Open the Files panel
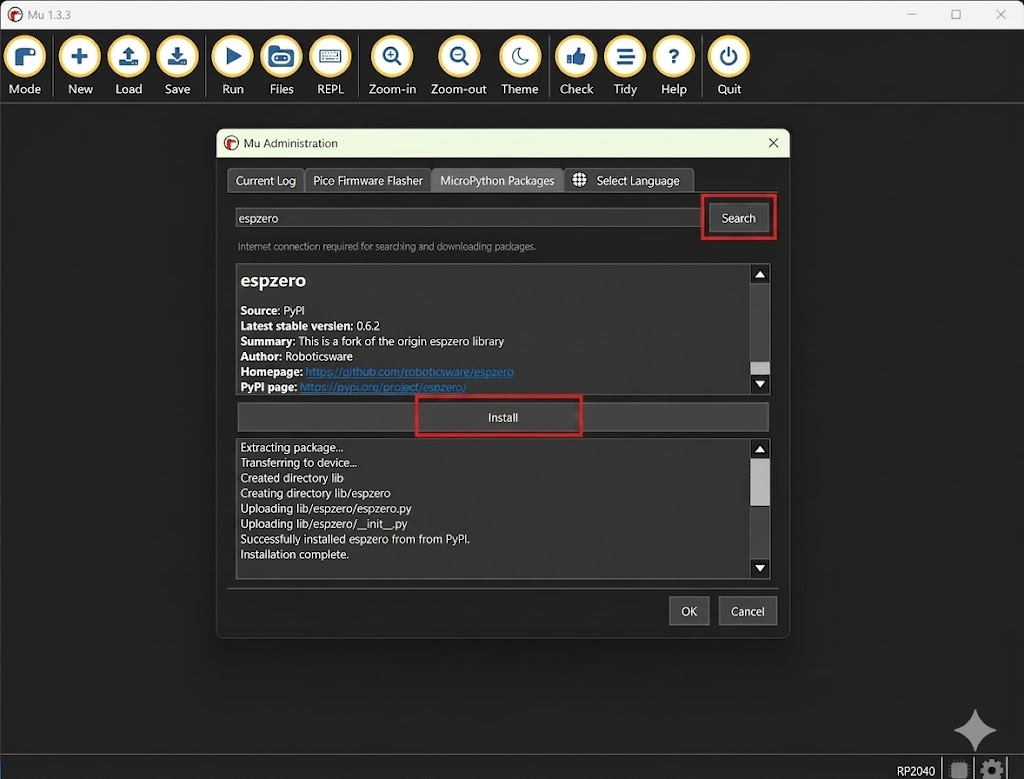 pos(281,66)
